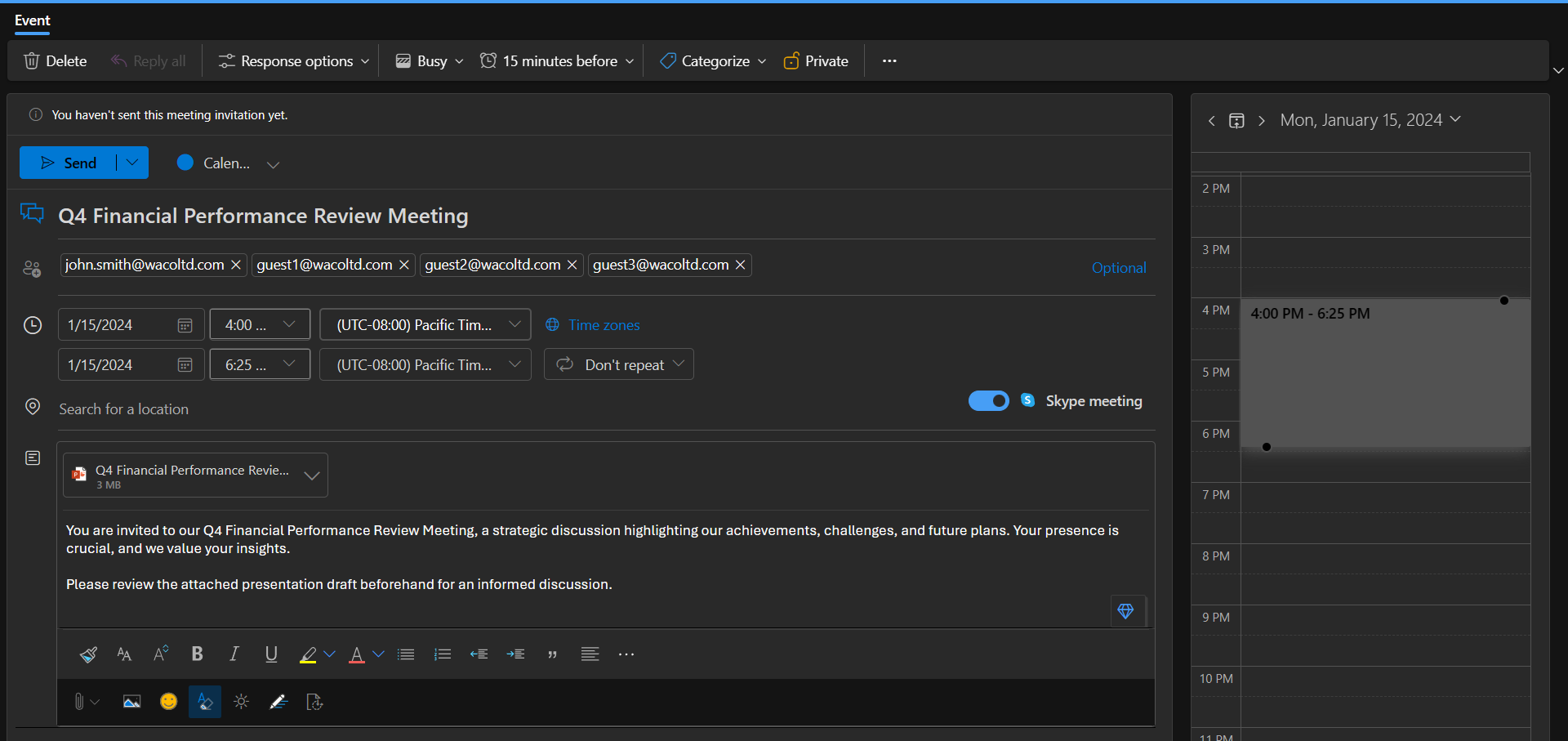Click the Reply all button

pos(149,61)
